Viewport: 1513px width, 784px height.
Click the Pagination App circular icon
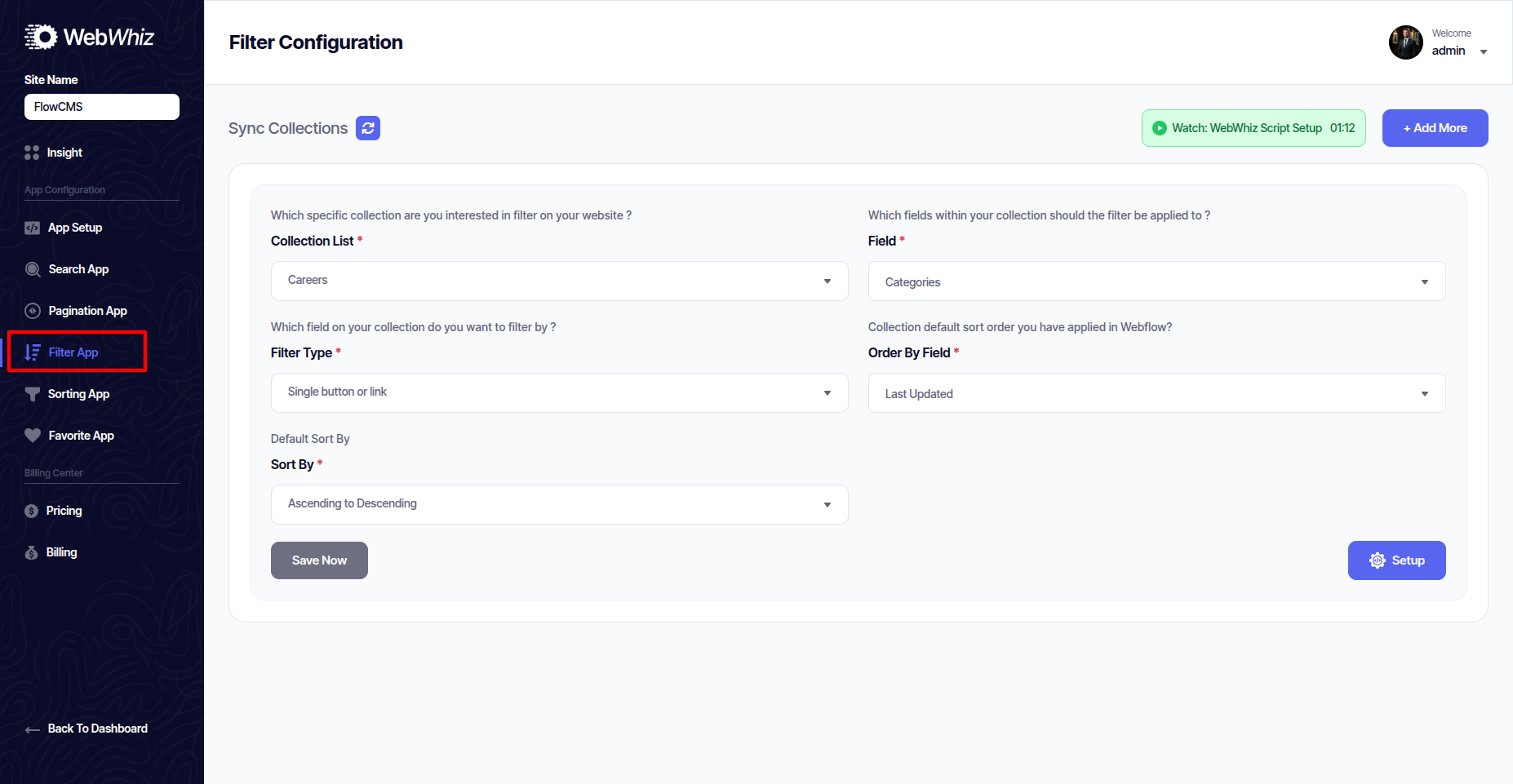click(x=33, y=311)
